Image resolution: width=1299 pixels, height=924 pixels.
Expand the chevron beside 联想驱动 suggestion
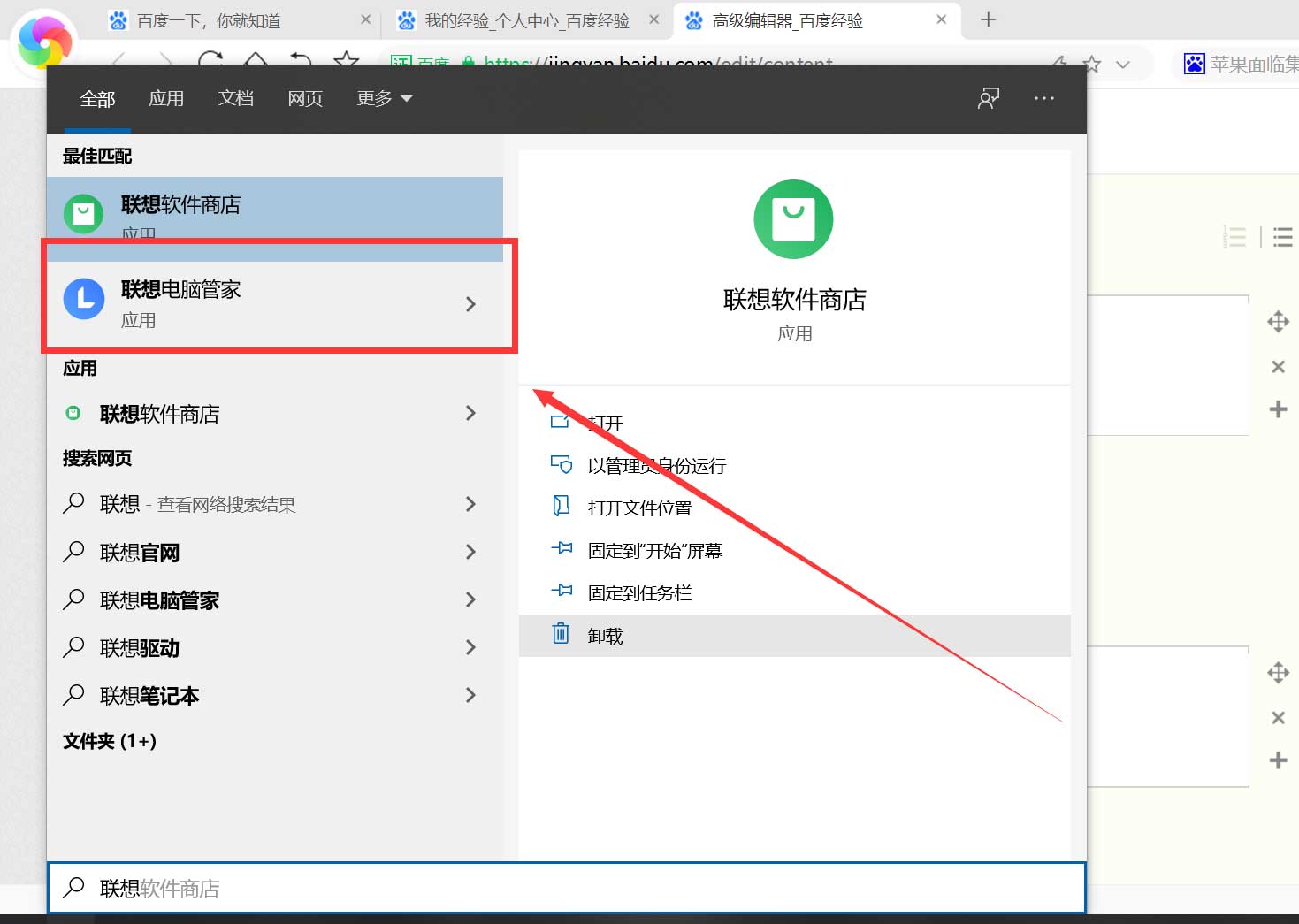[470, 647]
